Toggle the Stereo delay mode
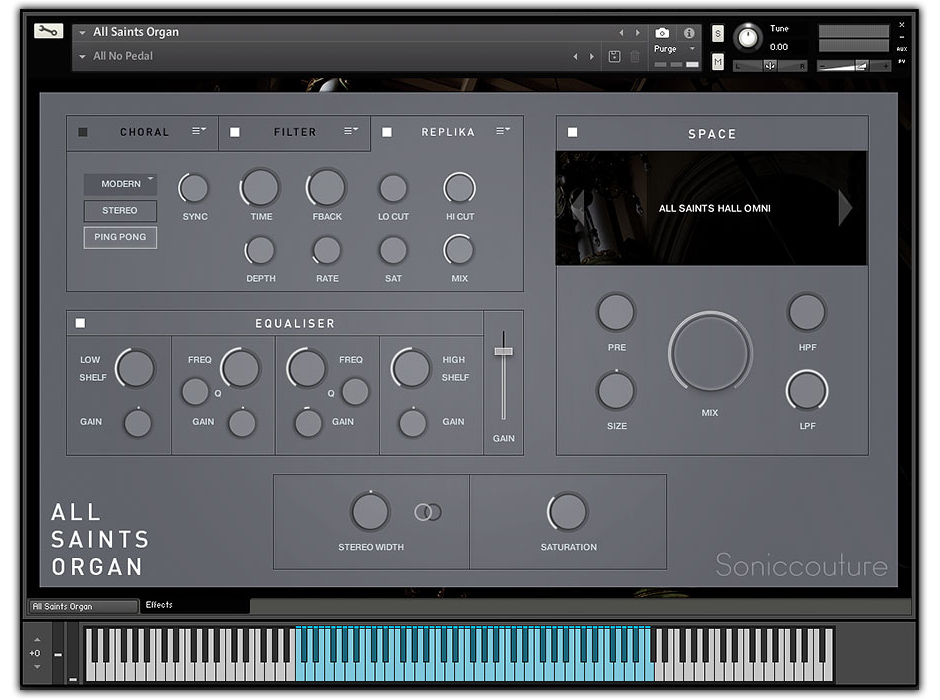The width and height of the screenshot is (940, 700). pyautogui.click(x=120, y=210)
